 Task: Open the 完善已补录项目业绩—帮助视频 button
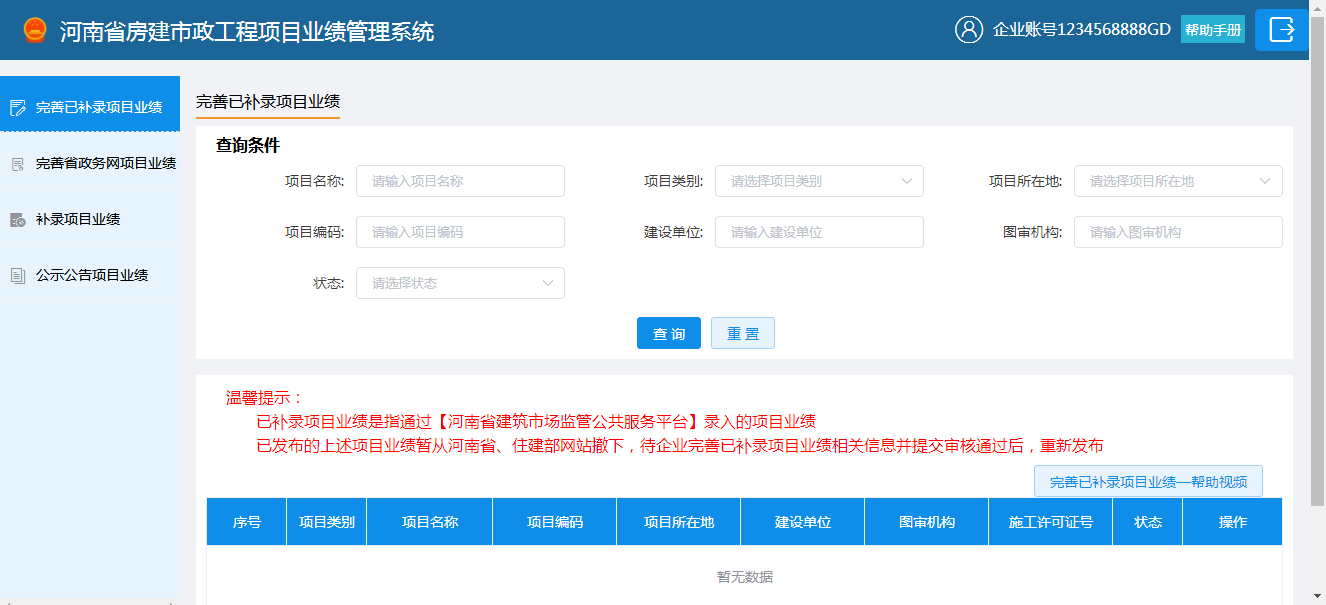click(x=1148, y=482)
